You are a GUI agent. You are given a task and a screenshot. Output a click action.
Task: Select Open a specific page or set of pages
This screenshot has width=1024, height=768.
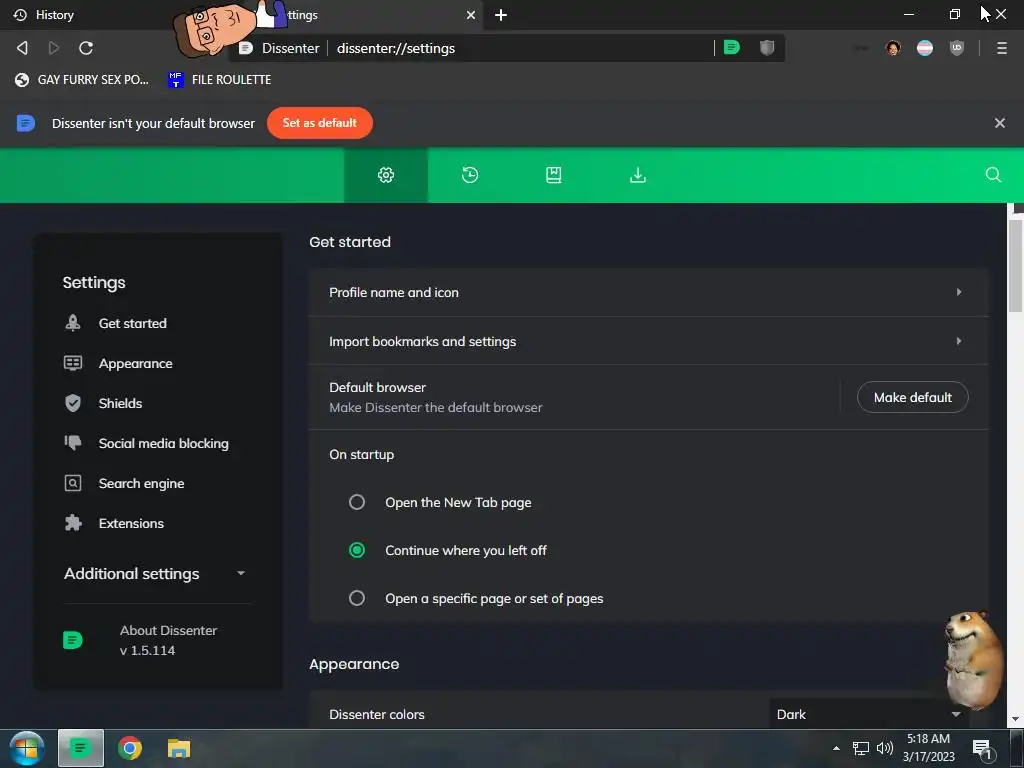357,598
